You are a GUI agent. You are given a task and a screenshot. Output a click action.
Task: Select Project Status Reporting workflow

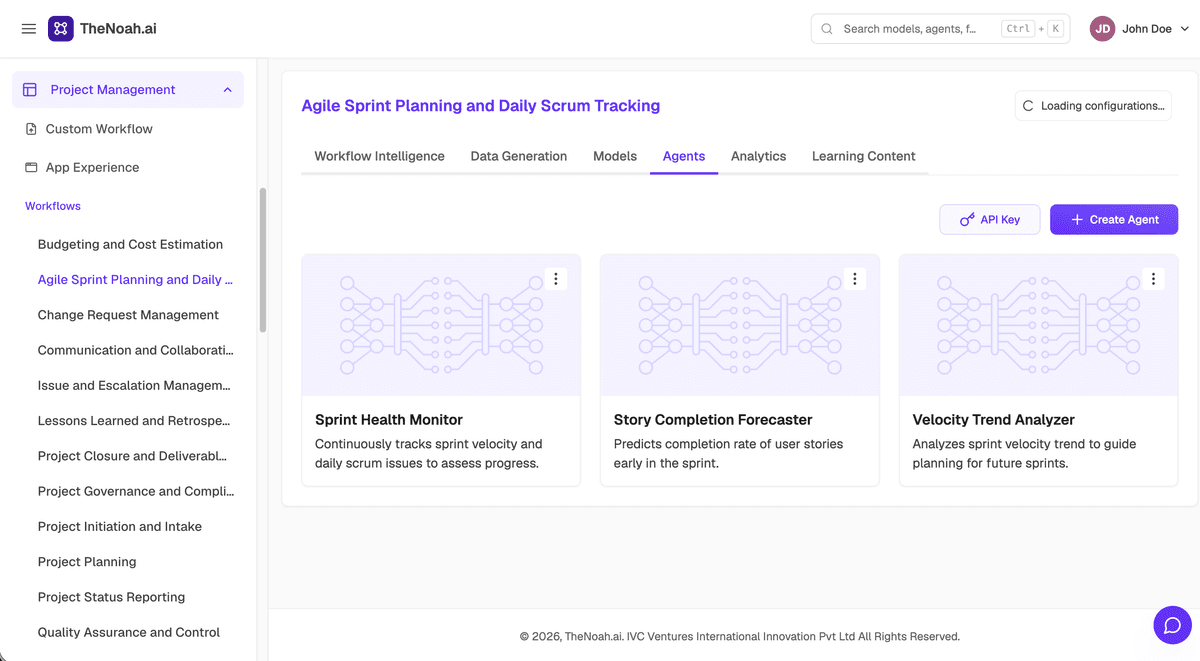[111, 597]
